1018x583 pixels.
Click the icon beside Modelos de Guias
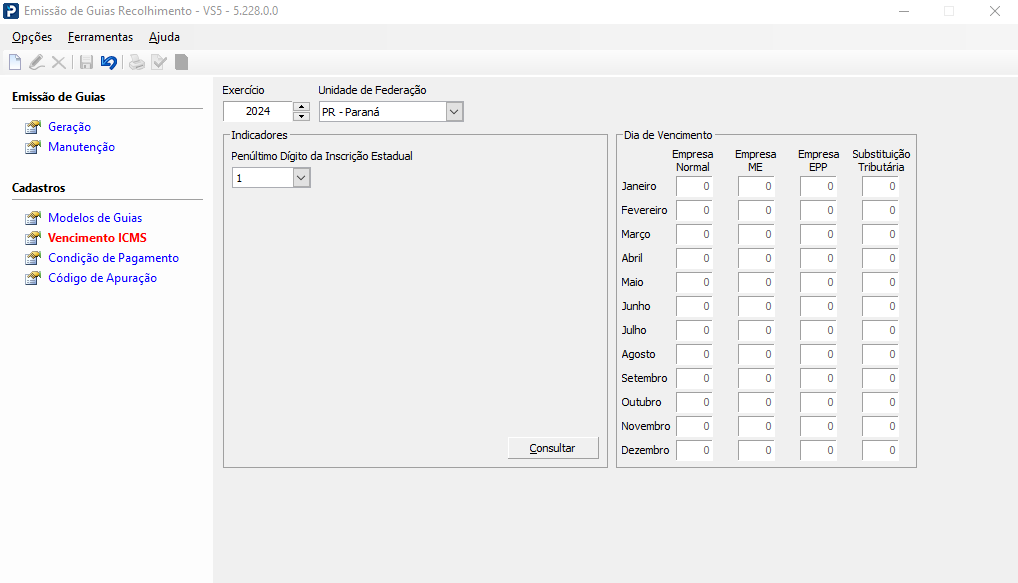tap(32, 218)
